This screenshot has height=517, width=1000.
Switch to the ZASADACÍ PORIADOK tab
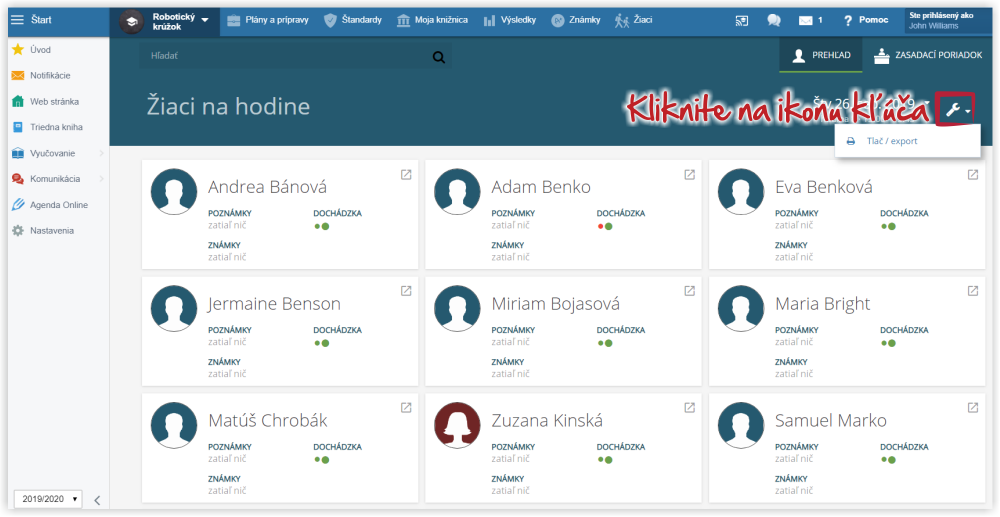[x=928, y=55]
